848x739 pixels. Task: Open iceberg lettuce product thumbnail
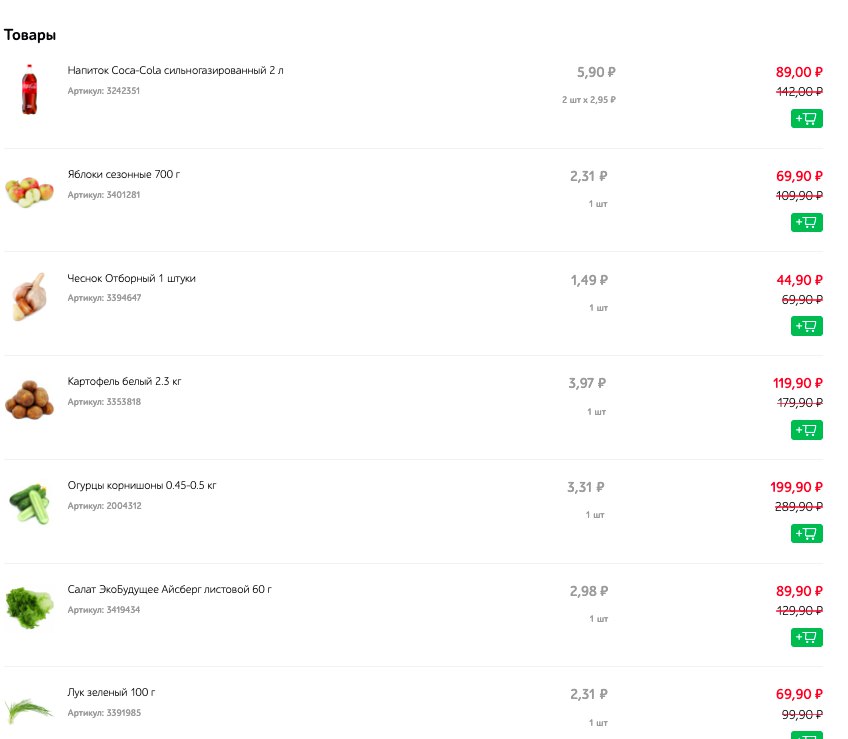tap(30, 608)
